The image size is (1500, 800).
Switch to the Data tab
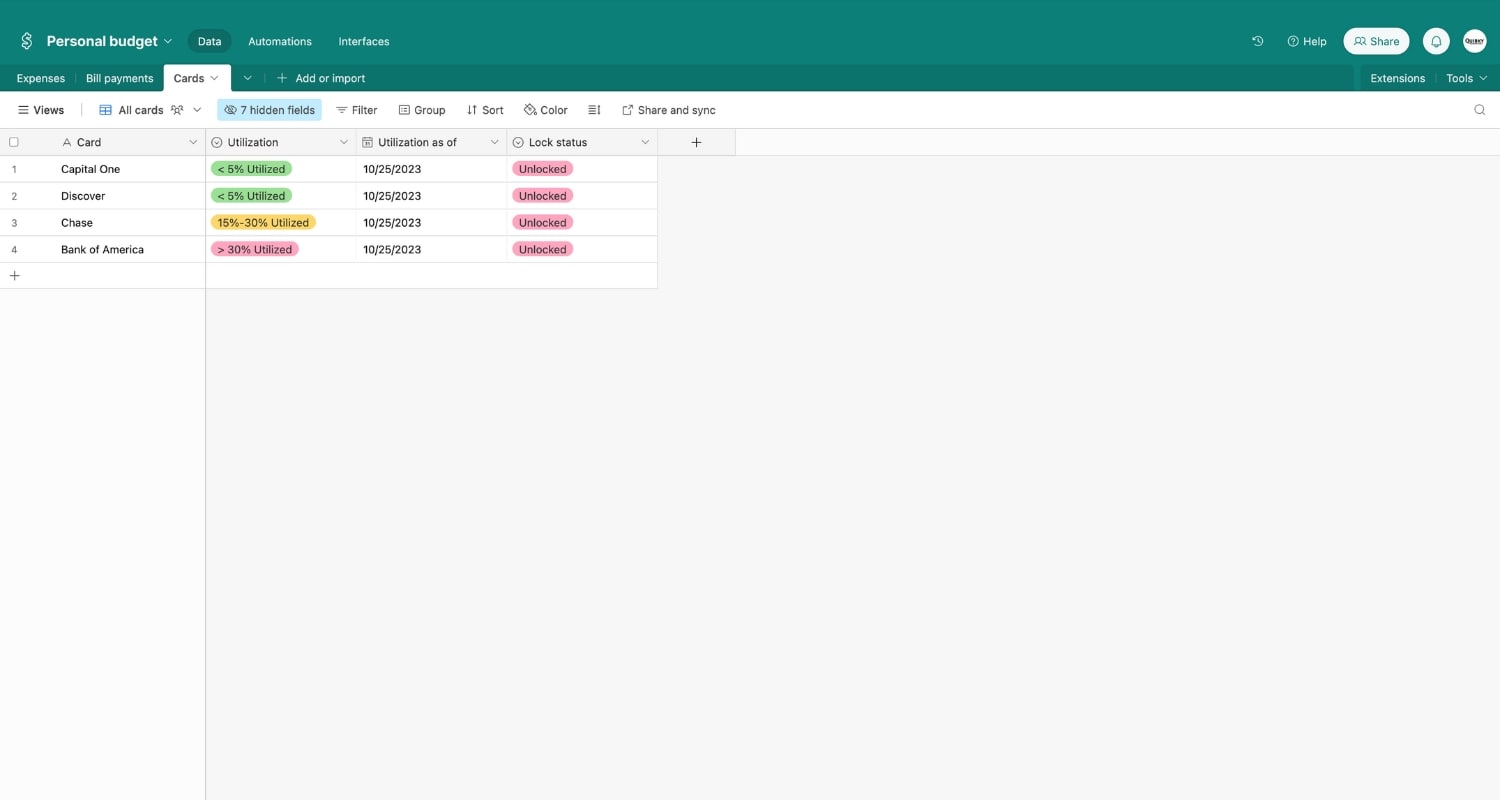click(x=209, y=41)
